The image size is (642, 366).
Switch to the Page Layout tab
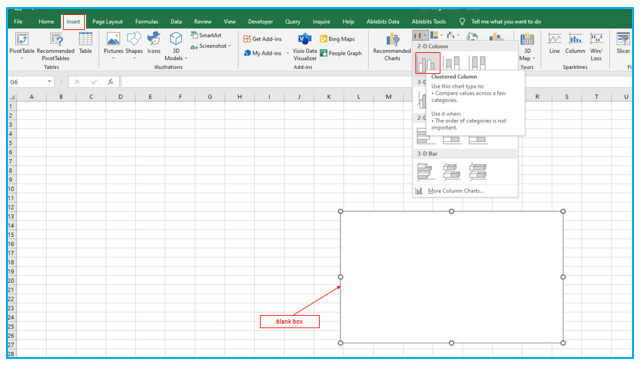[107, 22]
